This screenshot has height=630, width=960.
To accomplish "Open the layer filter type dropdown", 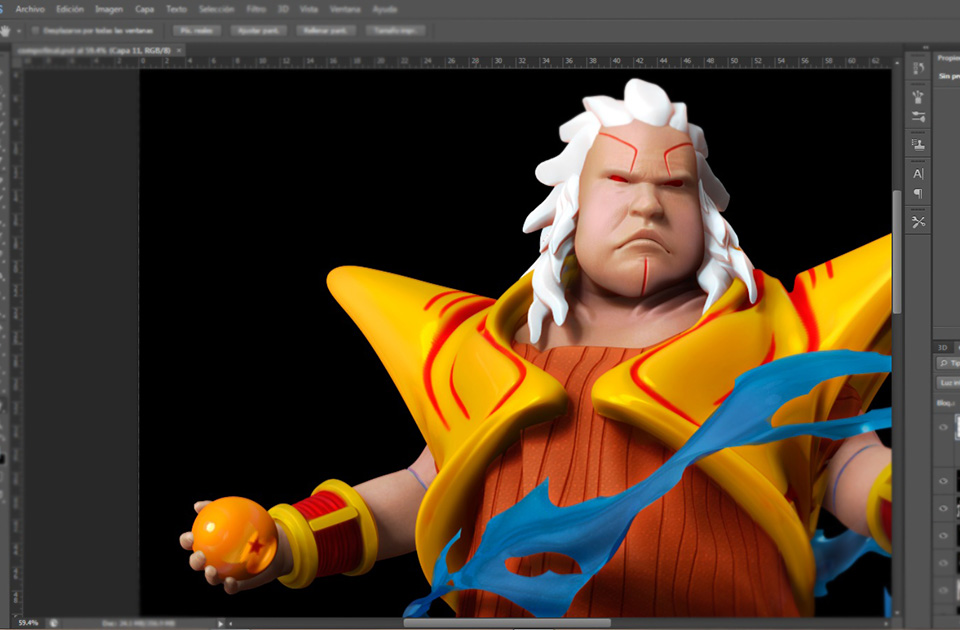I will click(x=949, y=364).
